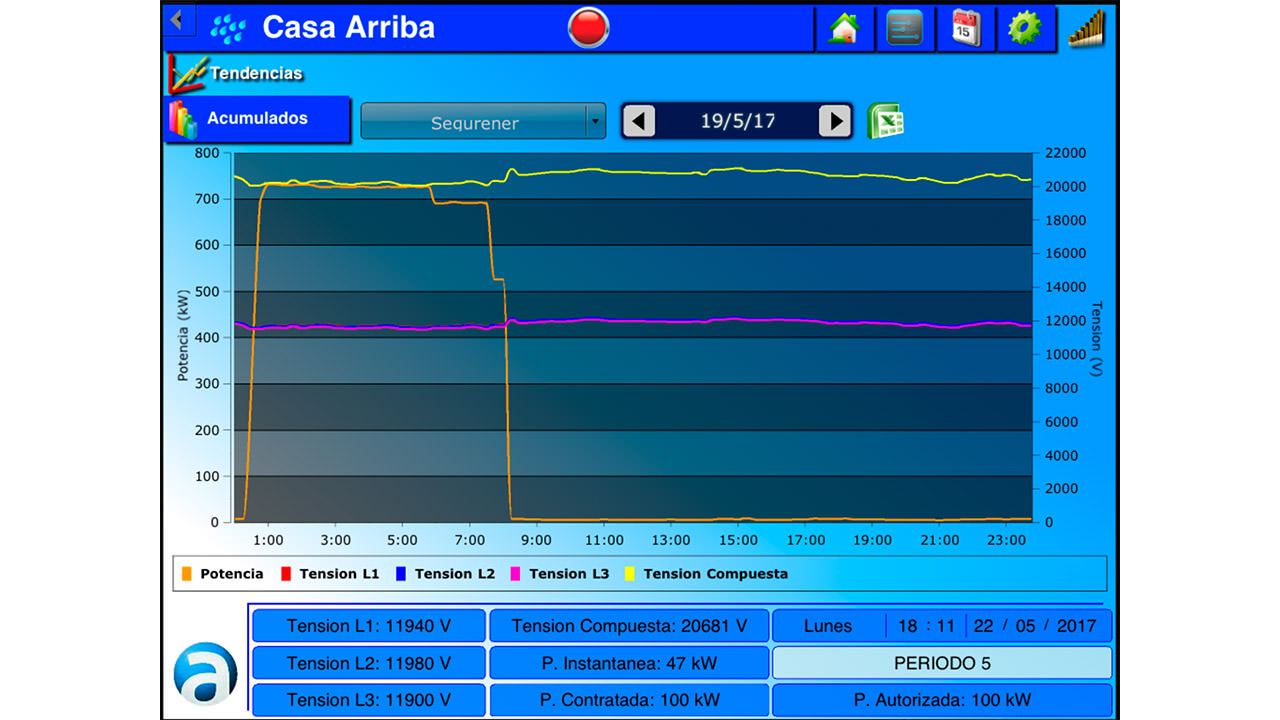Advance to next day with right arrow
The width and height of the screenshot is (1280, 720).
(x=834, y=122)
